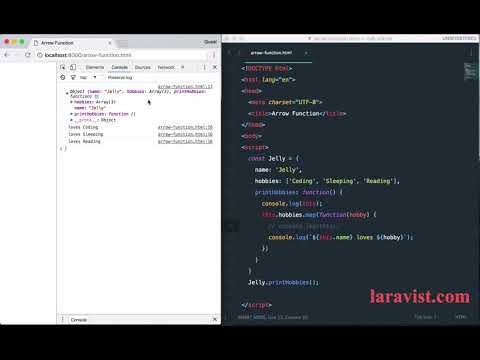Switch to the Sources panel
The height and width of the screenshot is (360, 480).
[x=143, y=67]
